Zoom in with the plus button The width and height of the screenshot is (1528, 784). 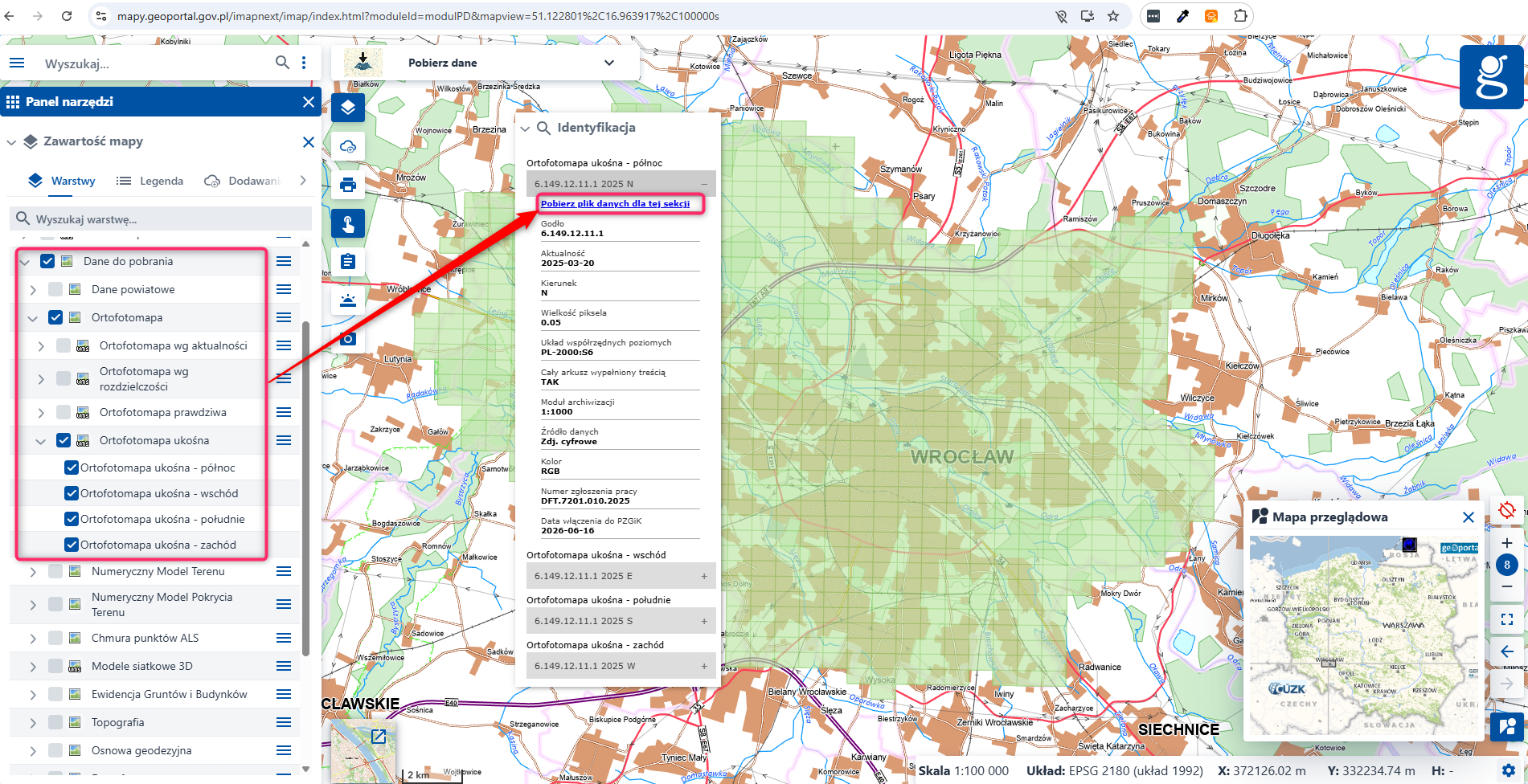coord(1507,543)
